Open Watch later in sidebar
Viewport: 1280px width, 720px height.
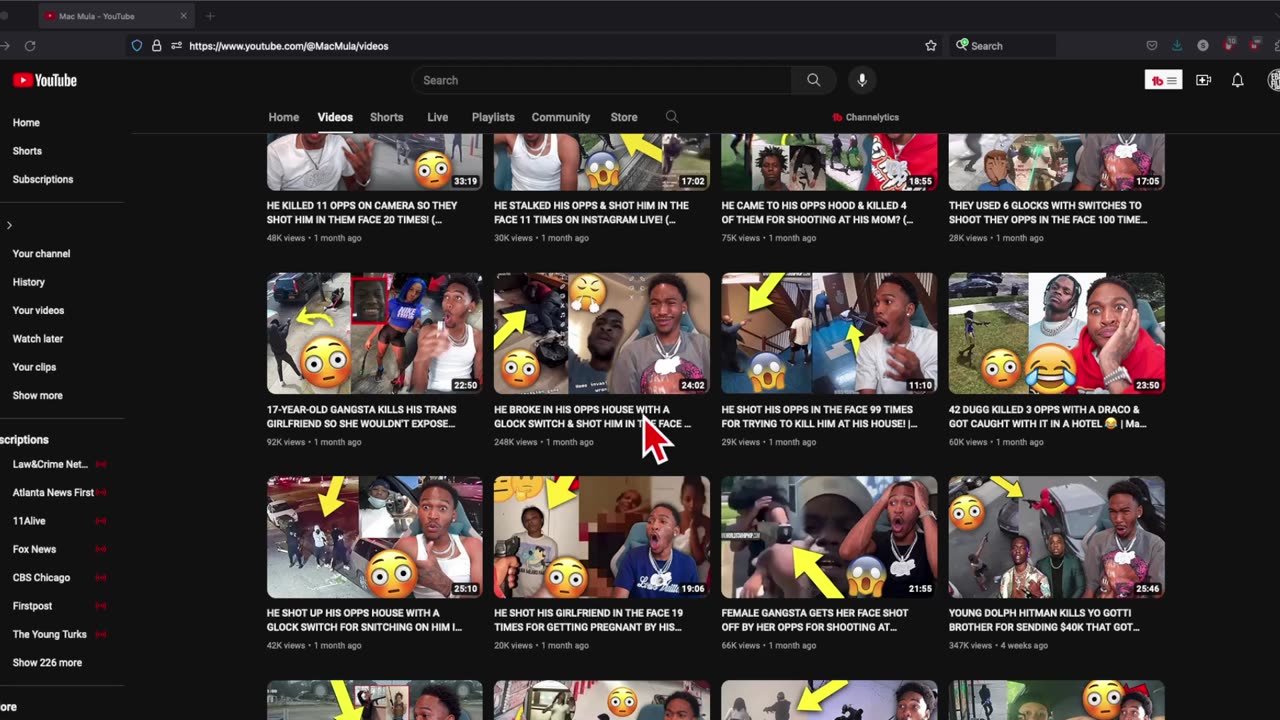[x=37, y=339]
